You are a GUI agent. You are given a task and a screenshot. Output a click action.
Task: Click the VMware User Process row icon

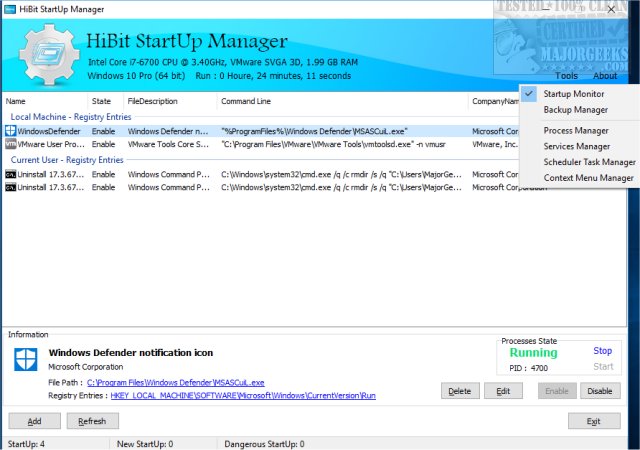pyautogui.click(x=11, y=144)
